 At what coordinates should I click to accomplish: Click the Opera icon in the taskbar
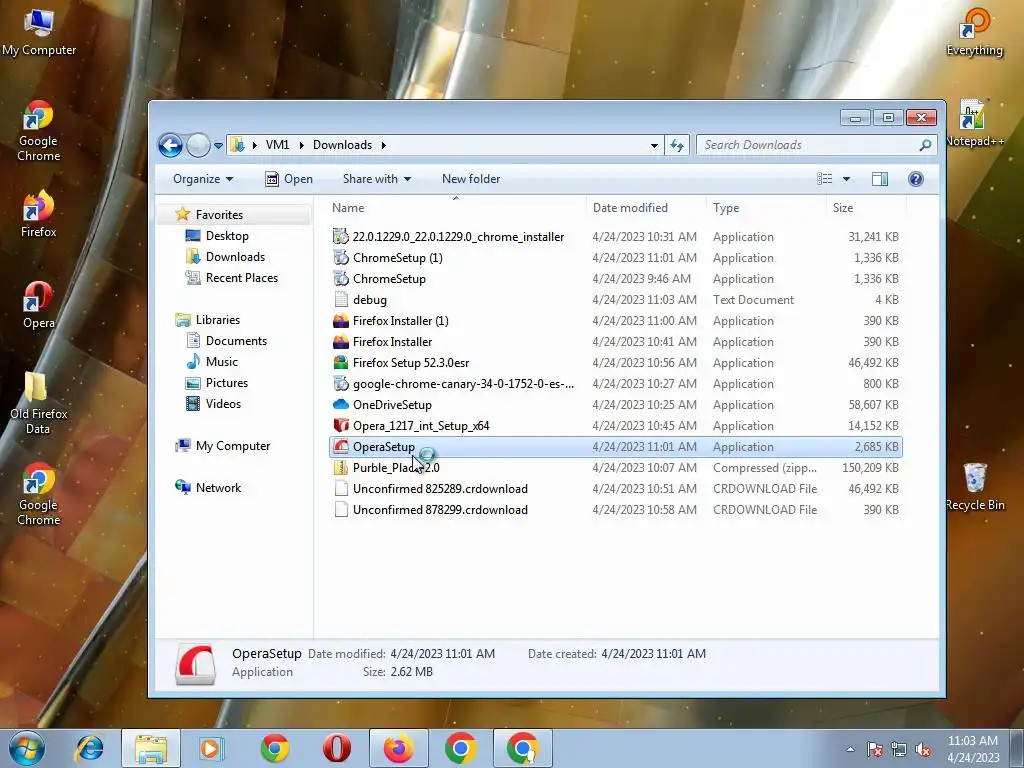click(x=336, y=748)
